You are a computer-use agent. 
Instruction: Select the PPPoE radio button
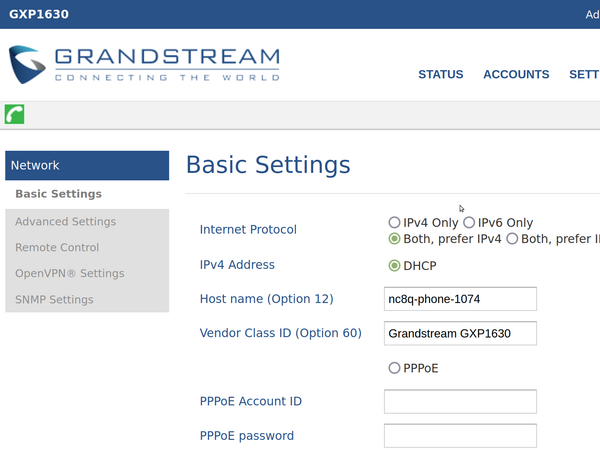394,368
